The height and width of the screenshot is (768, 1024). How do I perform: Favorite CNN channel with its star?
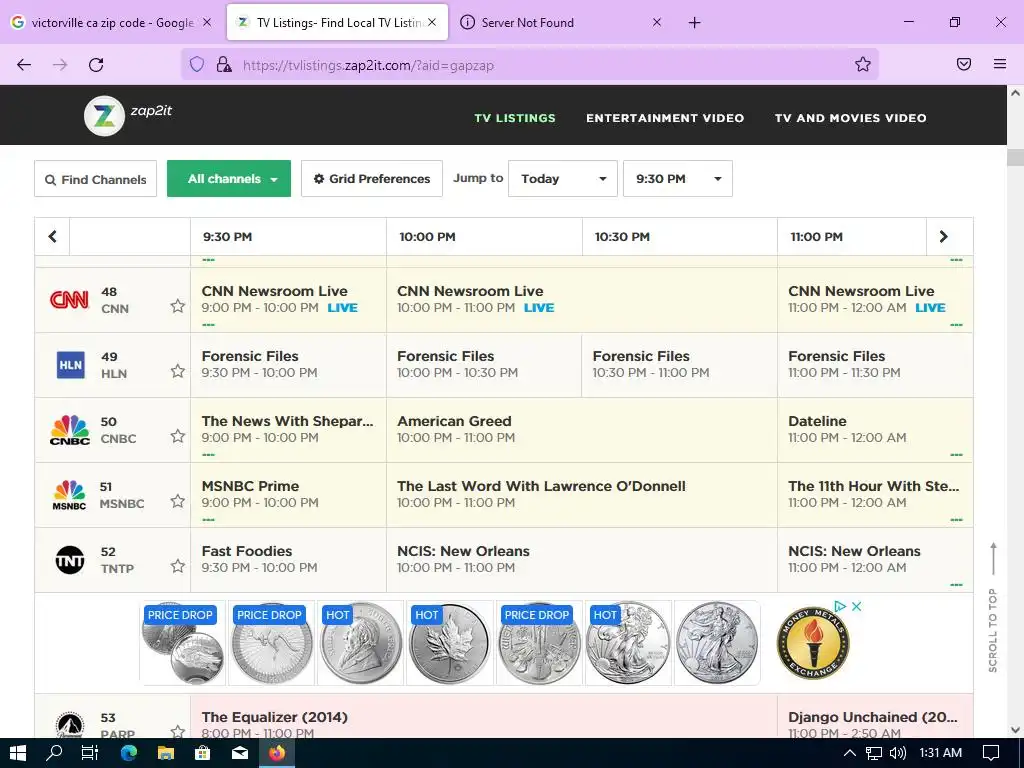[x=178, y=306]
